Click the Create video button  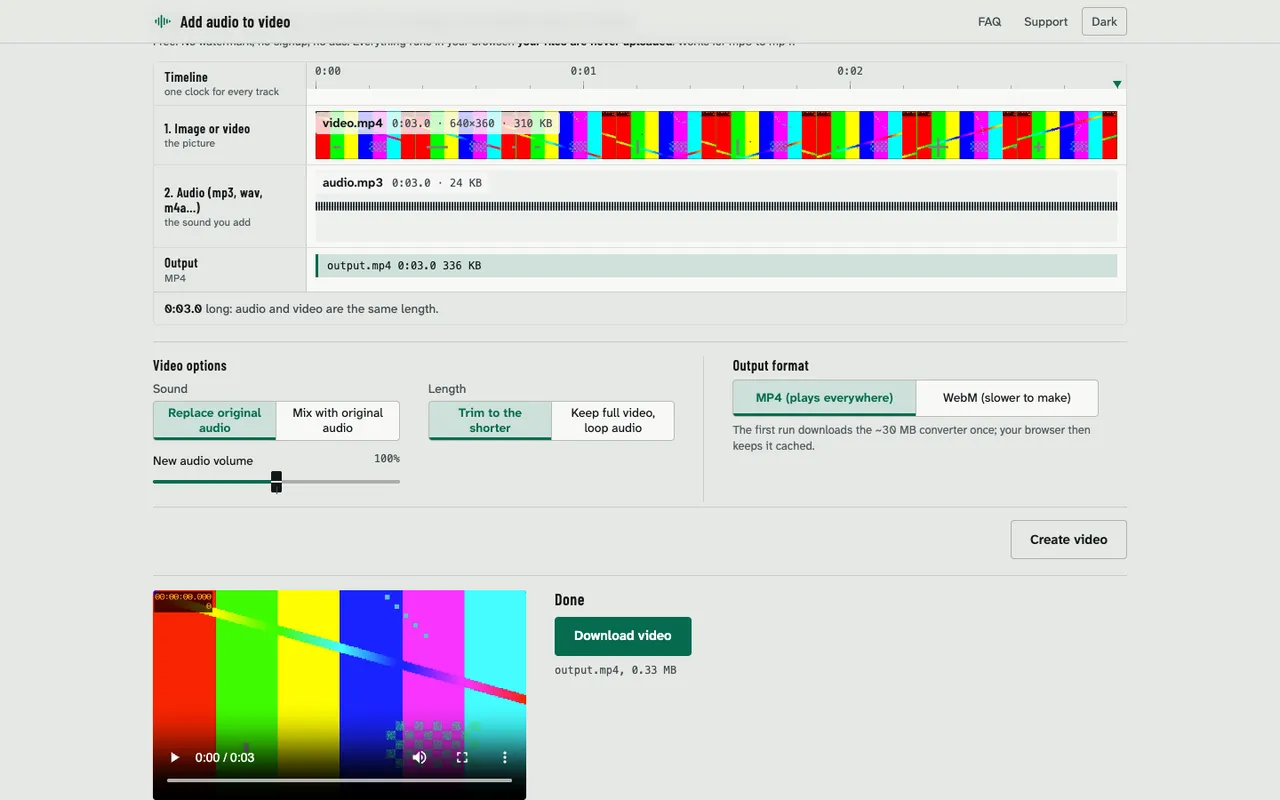(x=1068, y=539)
